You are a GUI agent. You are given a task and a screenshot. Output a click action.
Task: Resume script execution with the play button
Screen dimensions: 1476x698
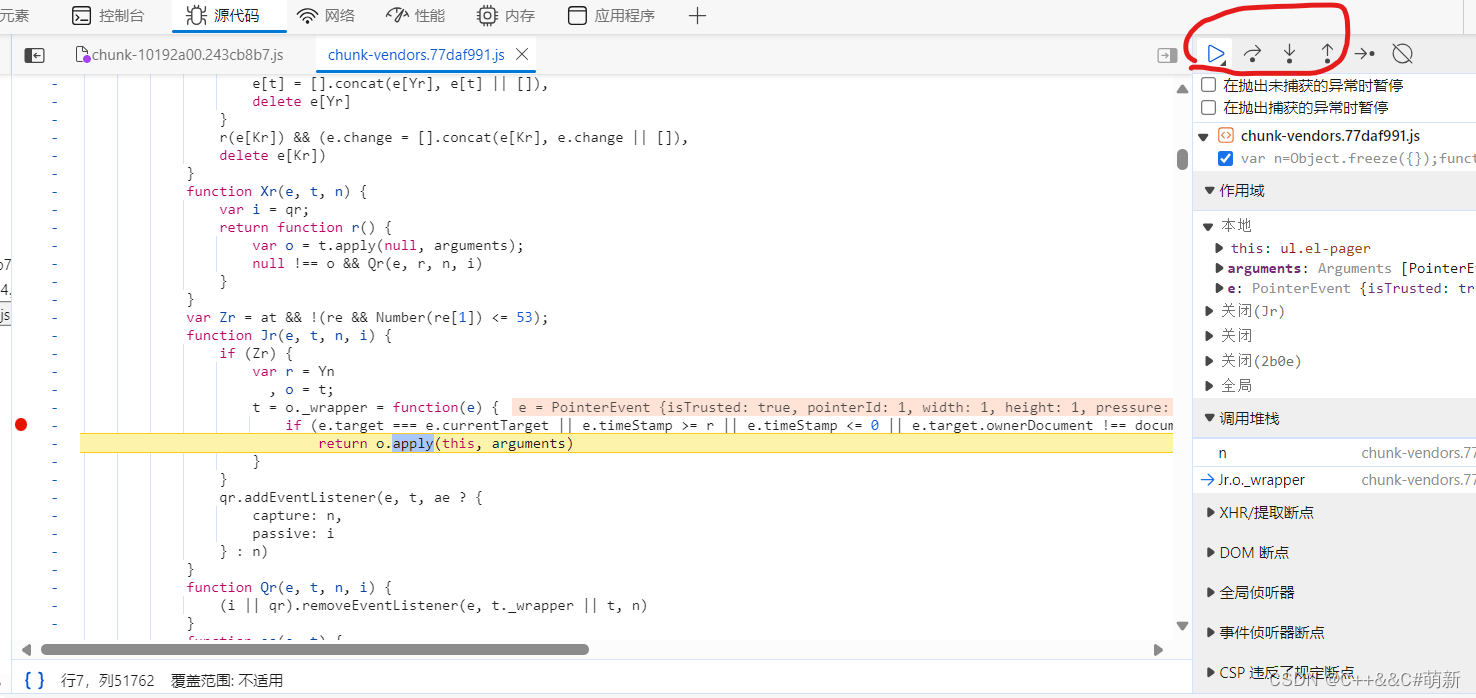coord(1215,53)
